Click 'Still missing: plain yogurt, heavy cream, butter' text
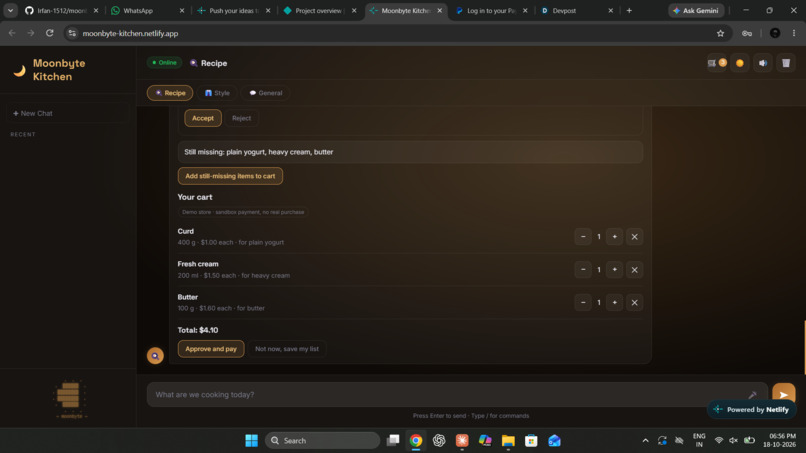 259,152
